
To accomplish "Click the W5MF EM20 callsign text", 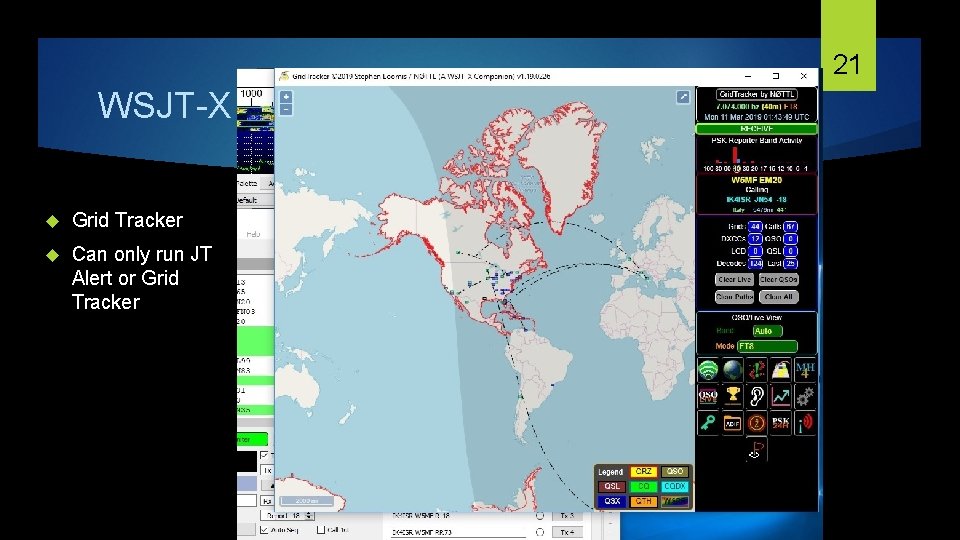I will click(757, 180).
